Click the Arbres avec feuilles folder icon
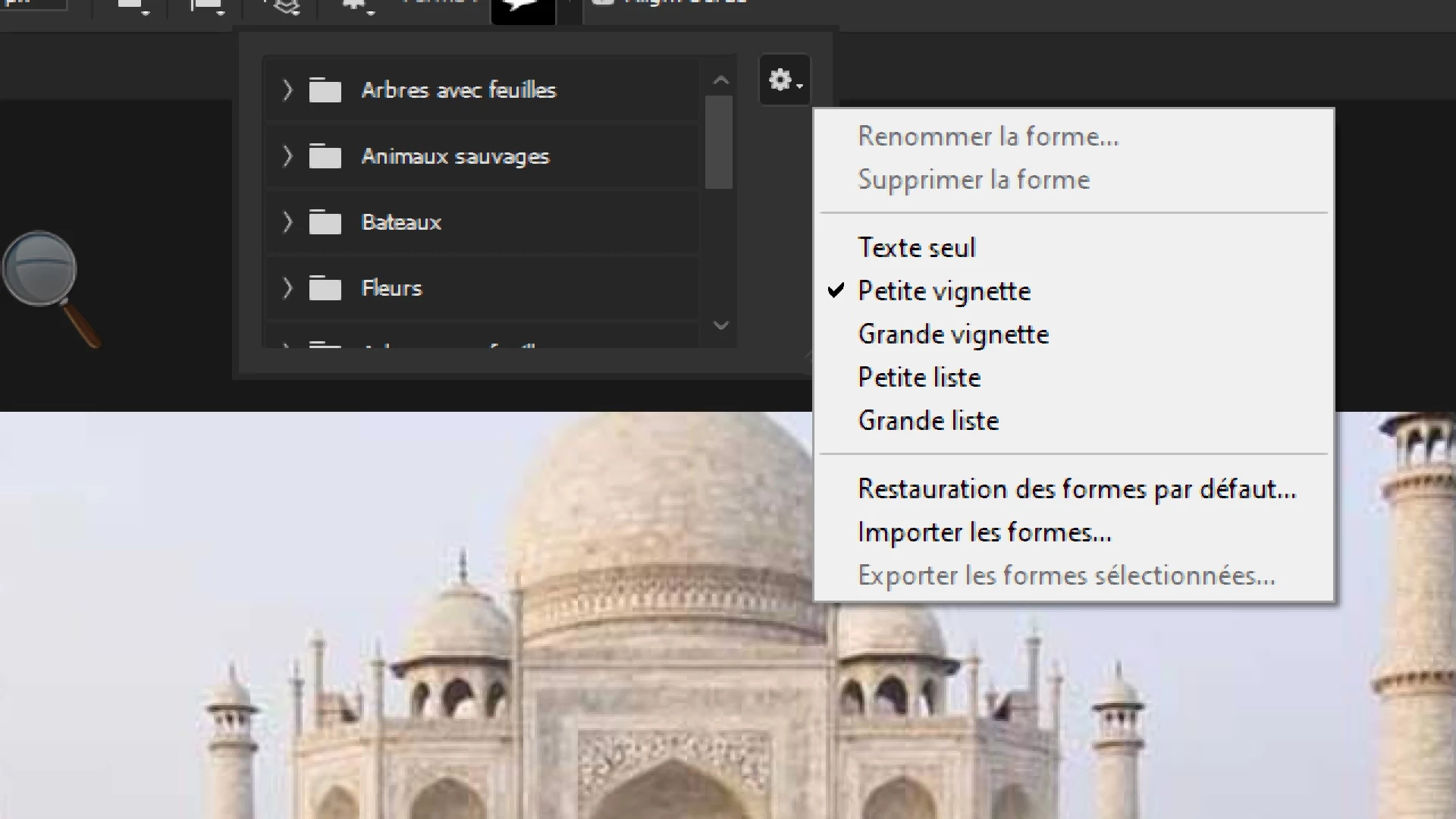The height and width of the screenshot is (819, 1456). [x=325, y=90]
